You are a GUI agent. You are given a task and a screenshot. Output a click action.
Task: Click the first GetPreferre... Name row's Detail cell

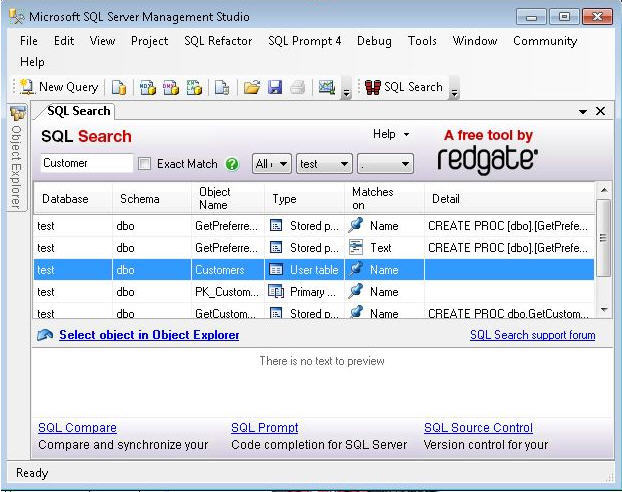(509, 226)
